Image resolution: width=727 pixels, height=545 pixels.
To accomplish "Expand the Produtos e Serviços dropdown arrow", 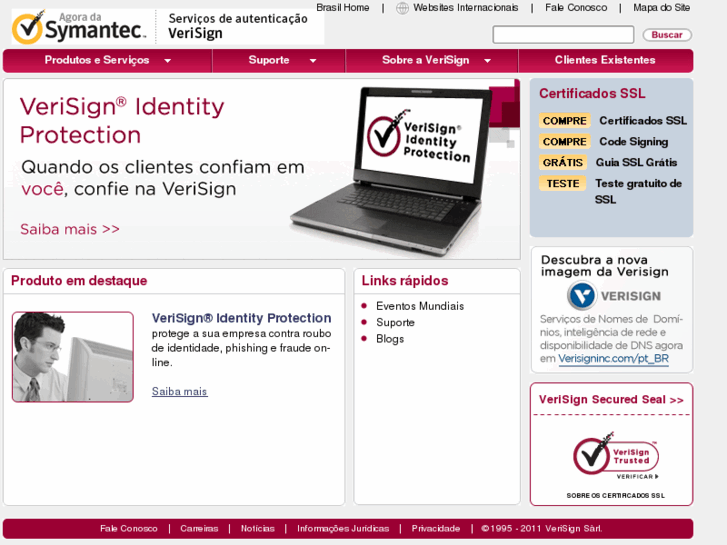I will [167, 61].
